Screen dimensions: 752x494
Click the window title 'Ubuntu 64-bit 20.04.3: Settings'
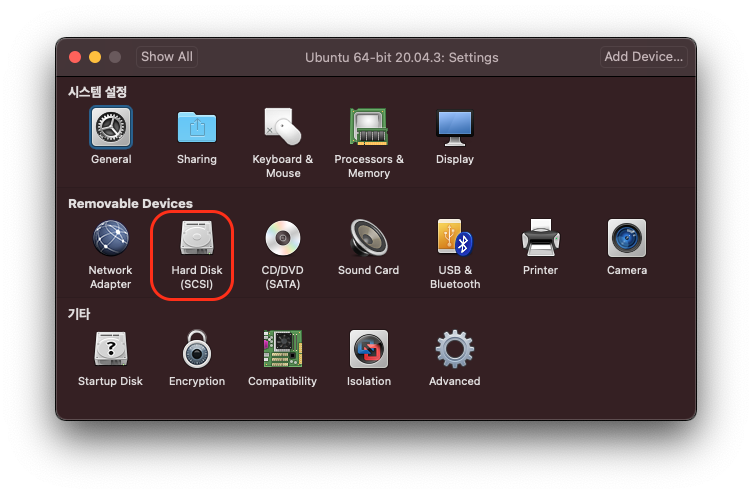point(401,58)
